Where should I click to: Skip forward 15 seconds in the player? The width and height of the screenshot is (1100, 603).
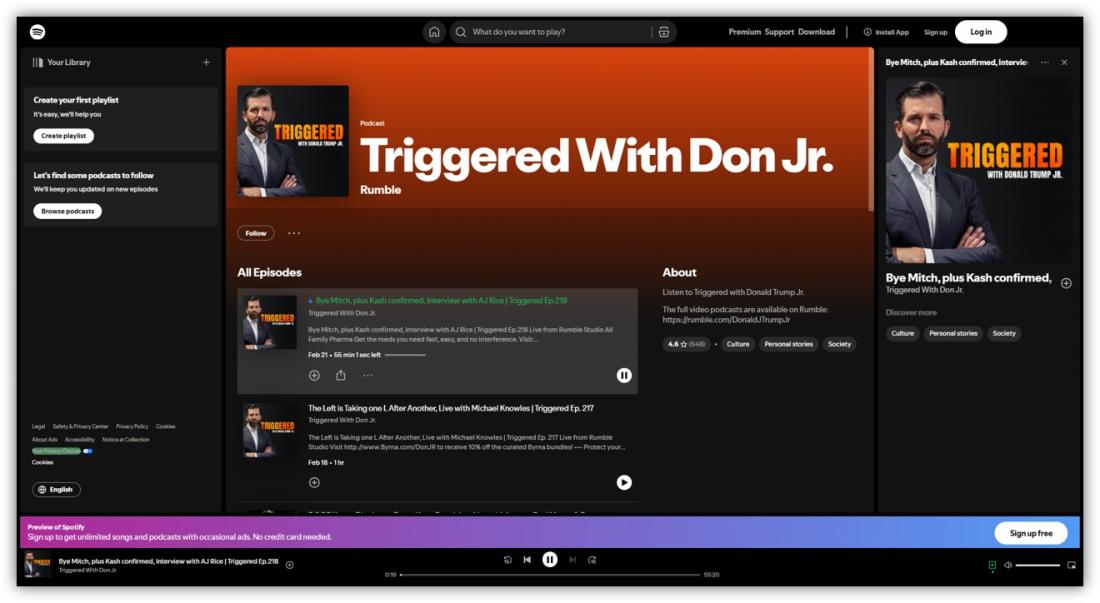[592, 560]
